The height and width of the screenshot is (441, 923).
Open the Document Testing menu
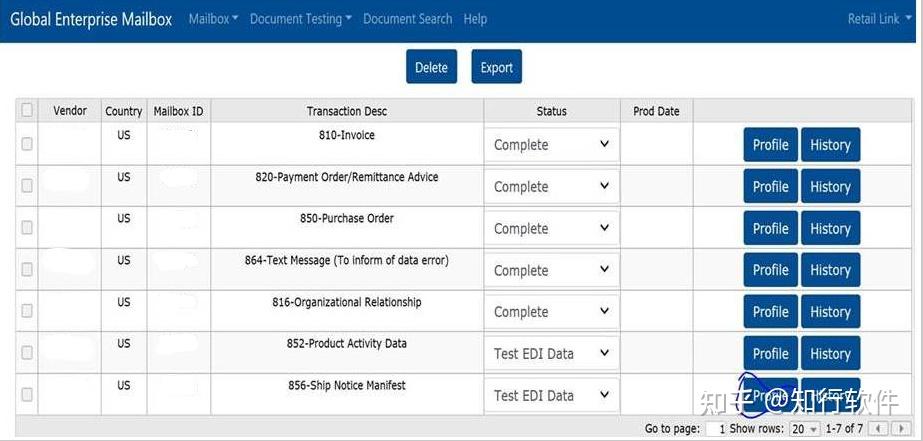(x=300, y=19)
